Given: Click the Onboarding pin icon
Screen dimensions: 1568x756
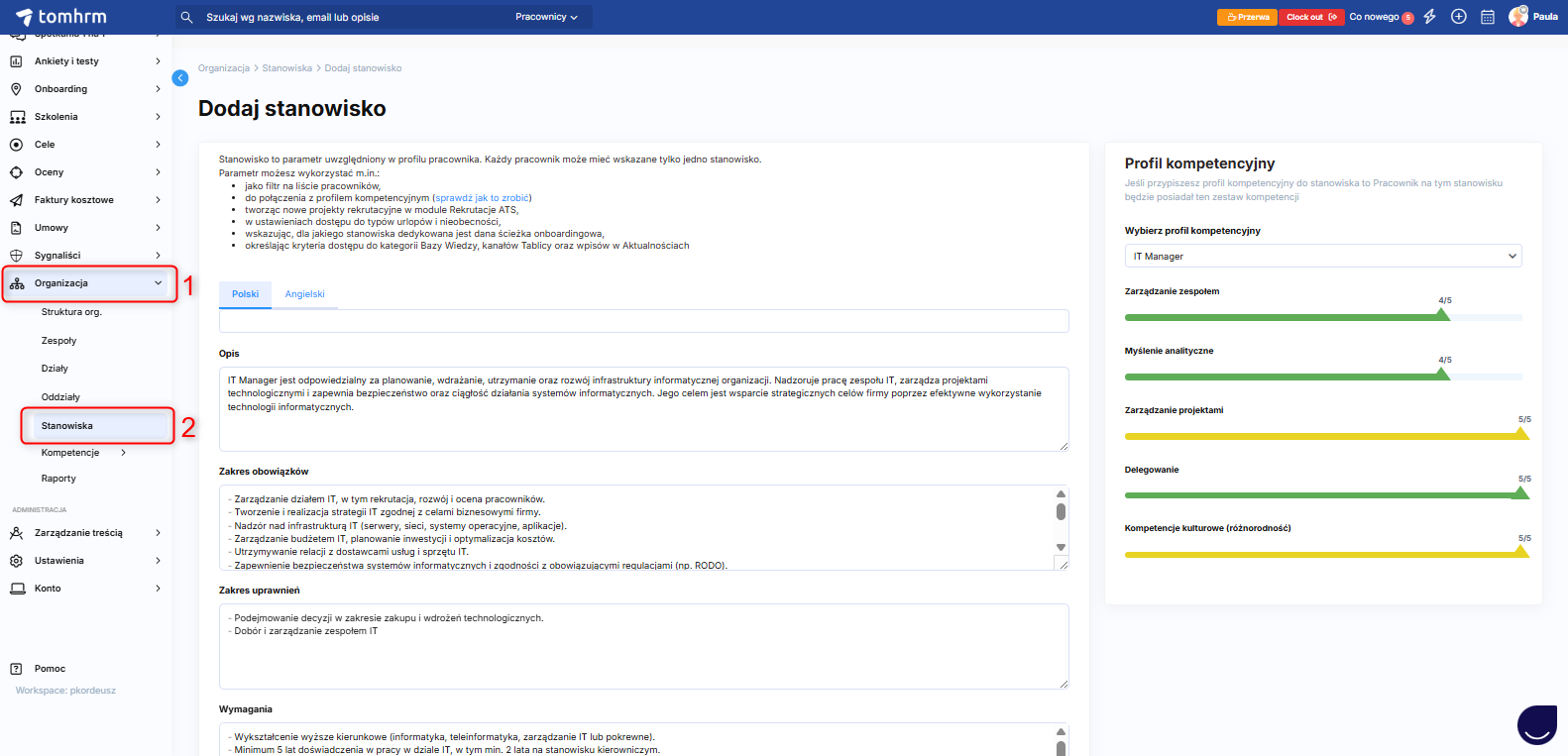Looking at the screenshot, I should [x=16, y=89].
